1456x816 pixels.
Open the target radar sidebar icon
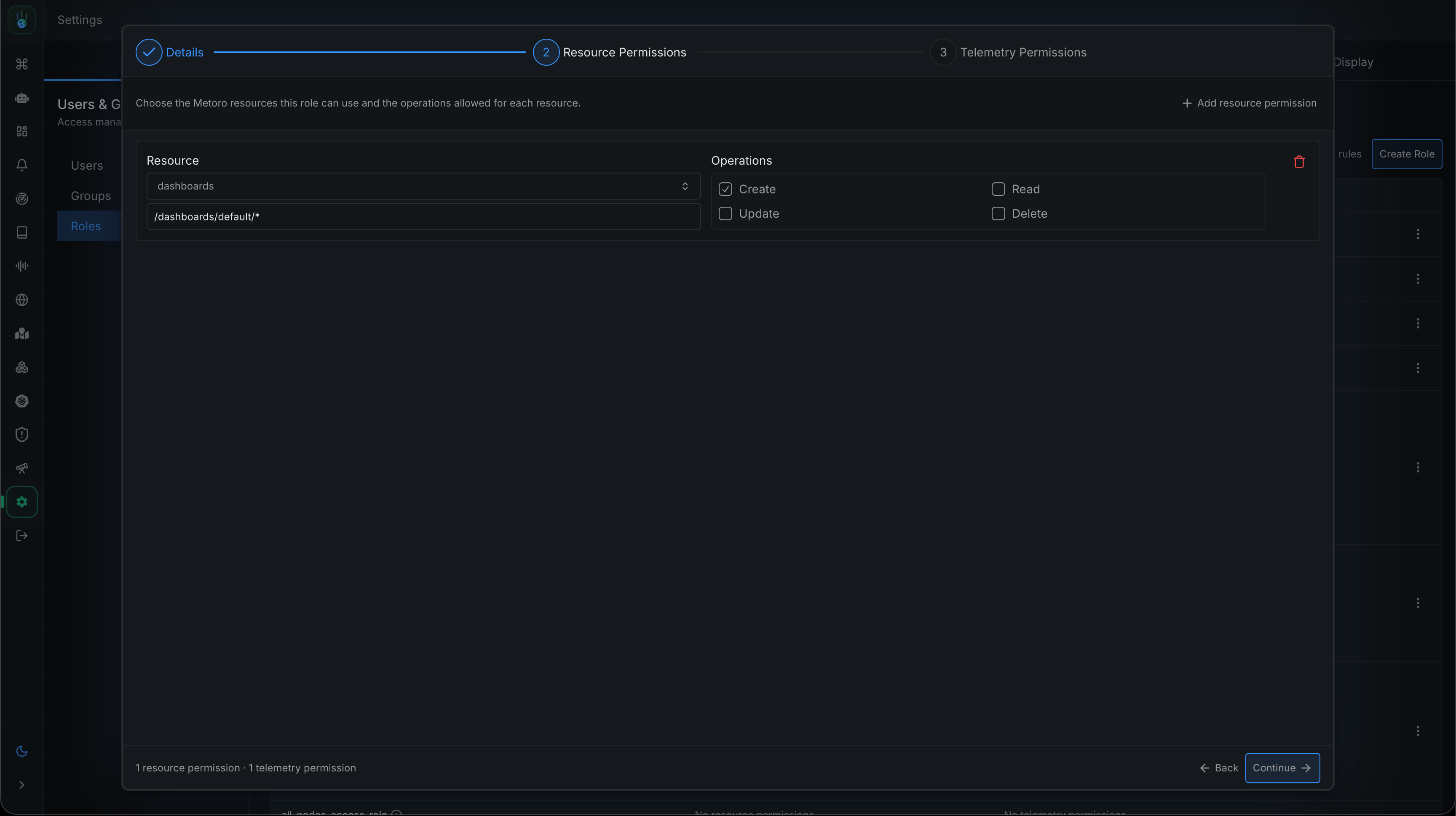click(x=21, y=199)
